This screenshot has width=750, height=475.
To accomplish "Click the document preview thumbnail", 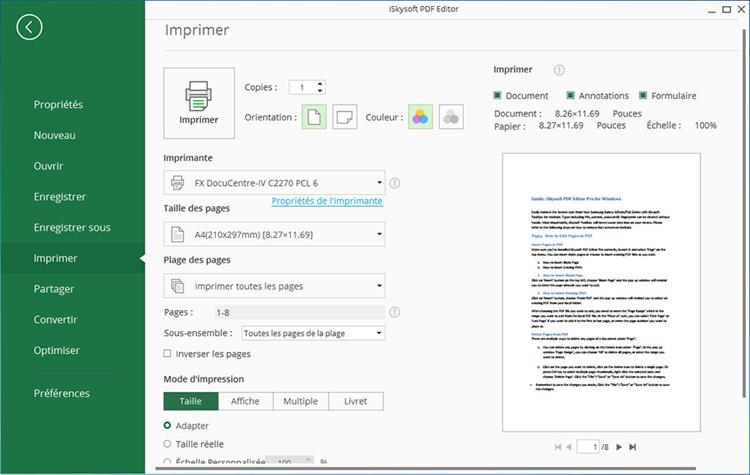I will (x=601, y=292).
